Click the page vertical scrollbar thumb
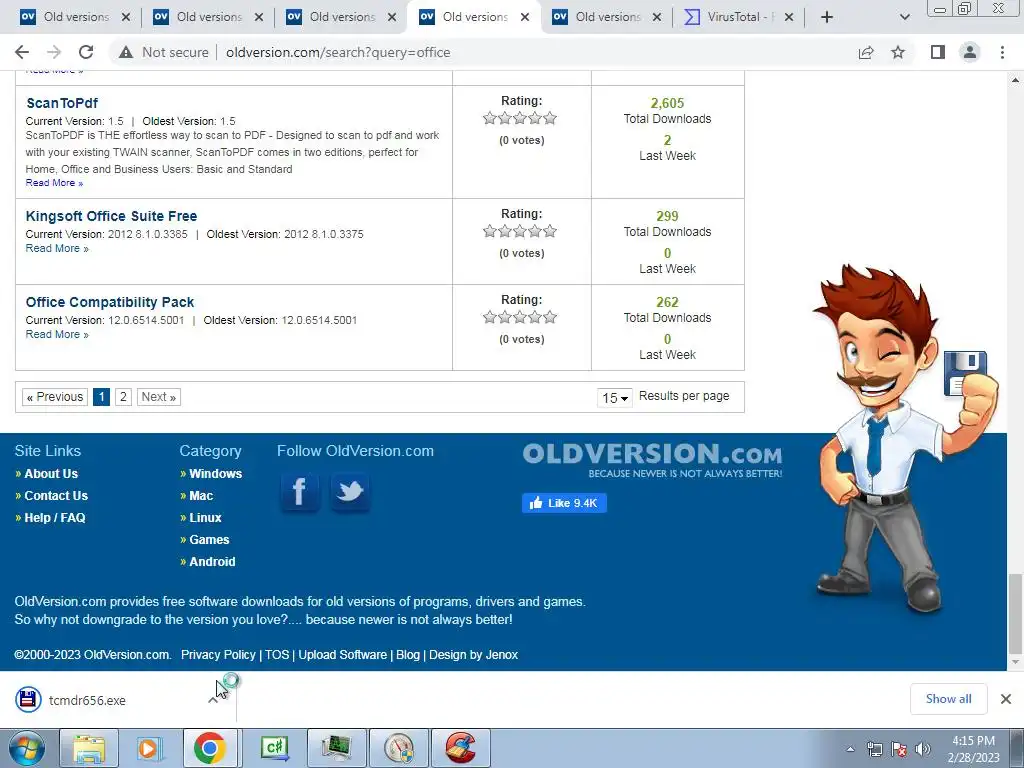The width and height of the screenshot is (1024, 768). [1015, 614]
